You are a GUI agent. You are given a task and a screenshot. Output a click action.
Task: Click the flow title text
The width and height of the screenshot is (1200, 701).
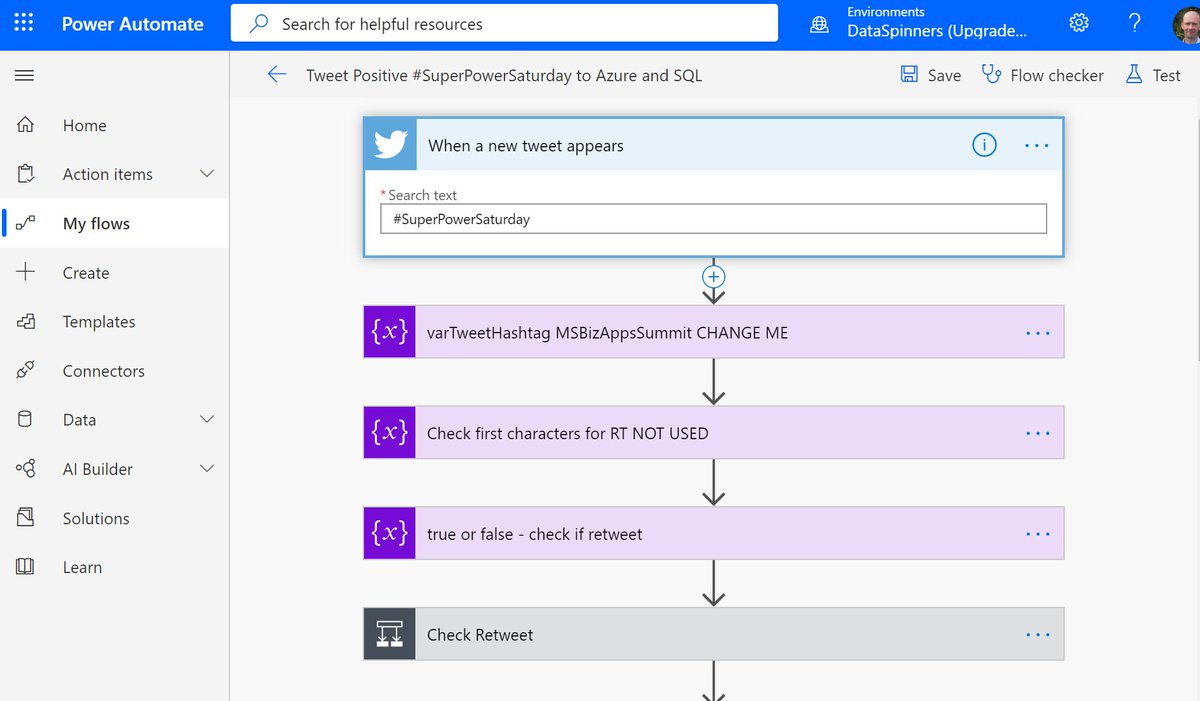pos(504,75)
